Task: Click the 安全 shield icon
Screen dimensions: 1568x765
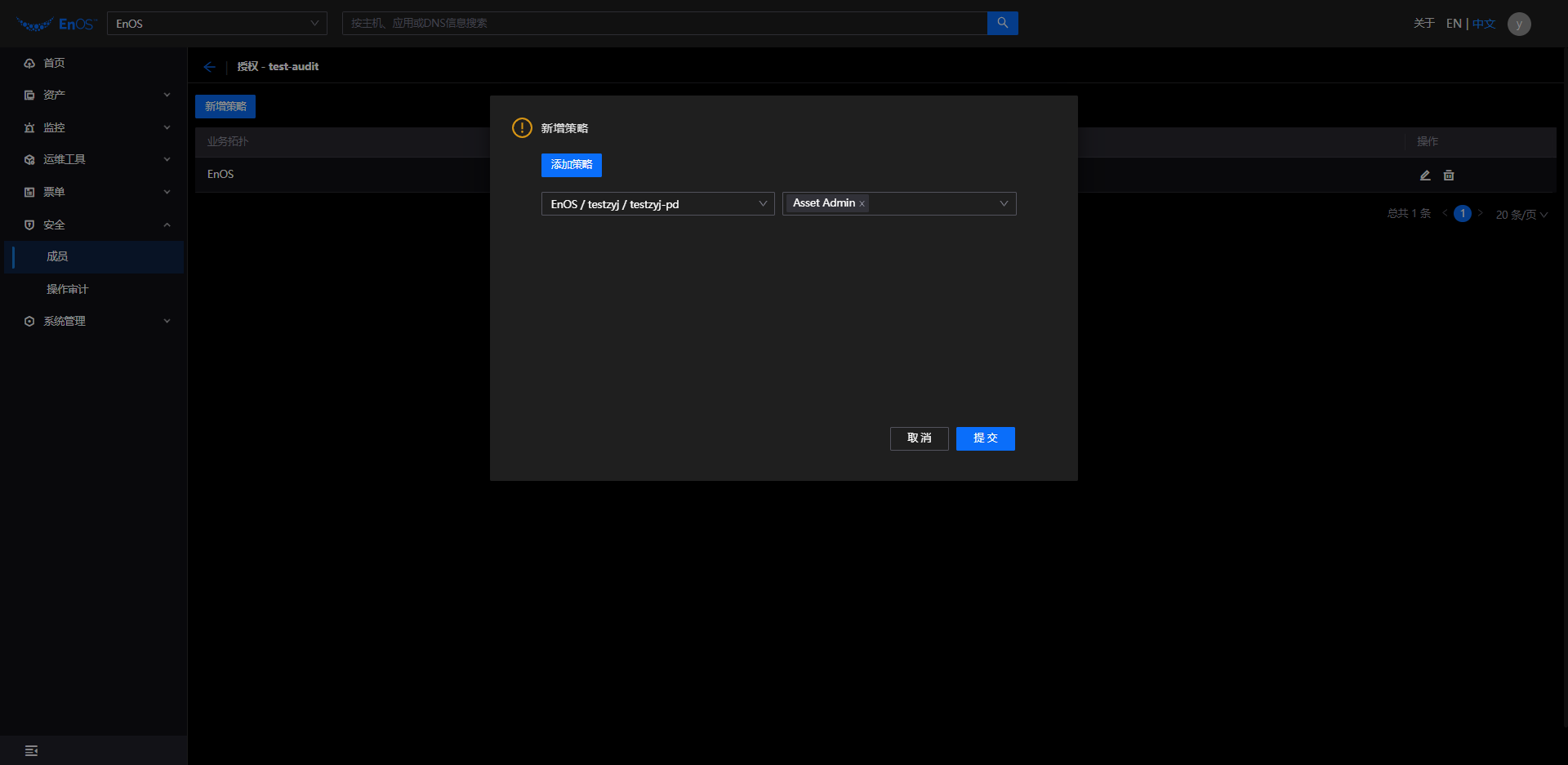Action: [x=29, y=225]
